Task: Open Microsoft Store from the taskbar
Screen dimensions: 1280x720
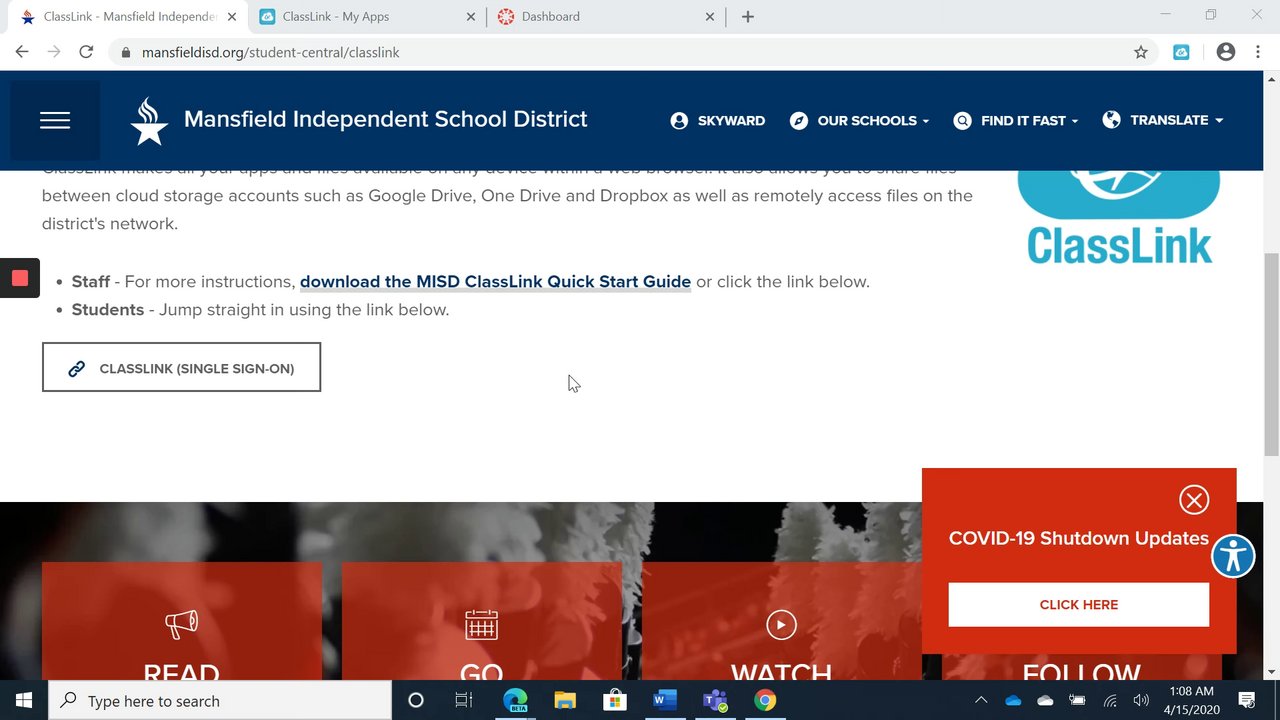Action: [x=615, y=701]
